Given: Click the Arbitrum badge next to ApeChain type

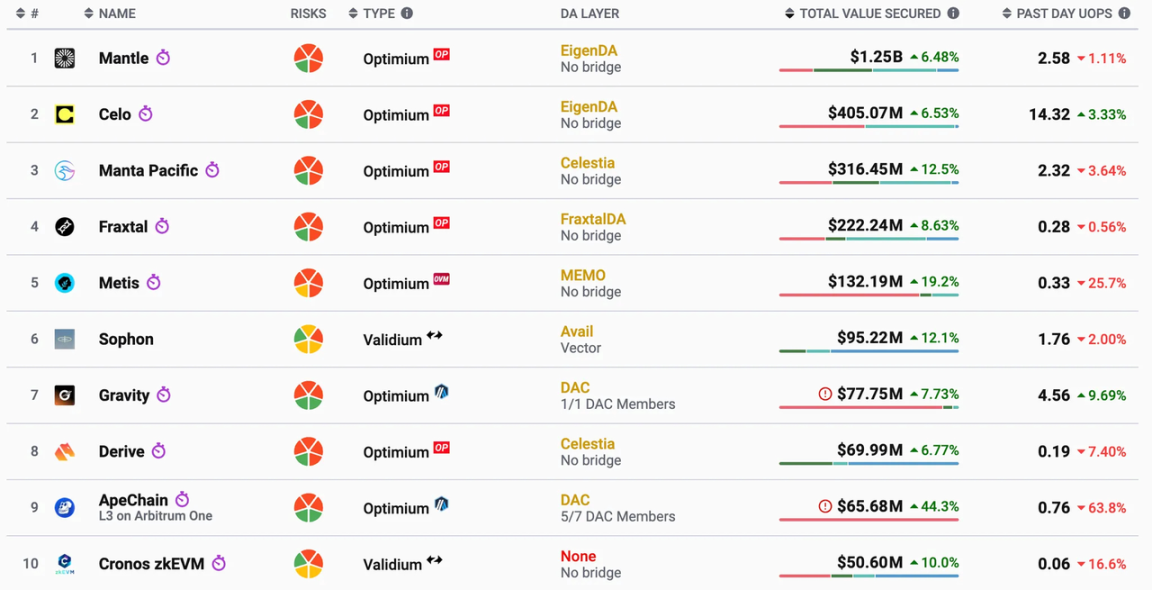Looking at the screenshot, I should click(441, 504).
